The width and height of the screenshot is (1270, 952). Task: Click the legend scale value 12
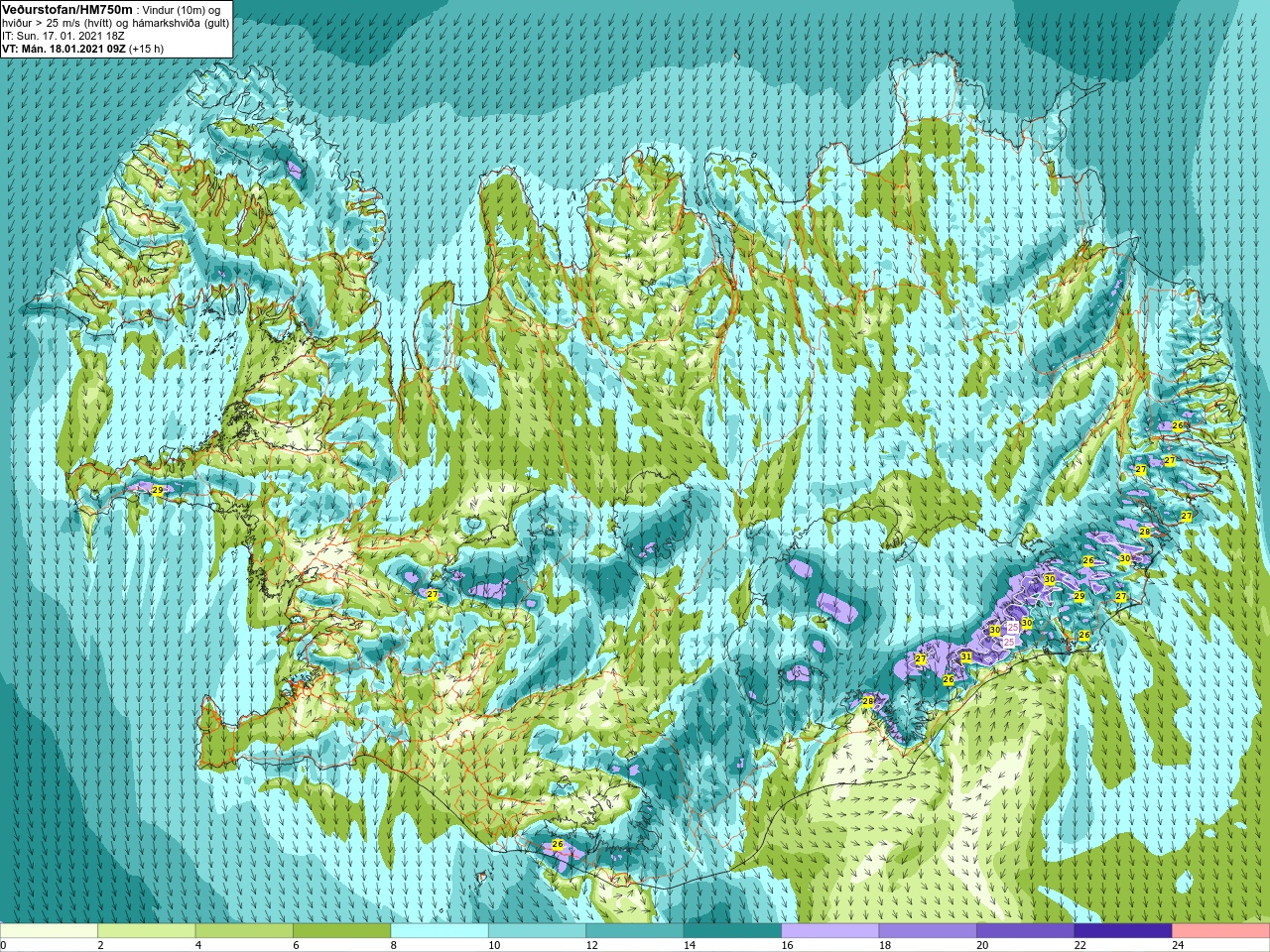592,945
